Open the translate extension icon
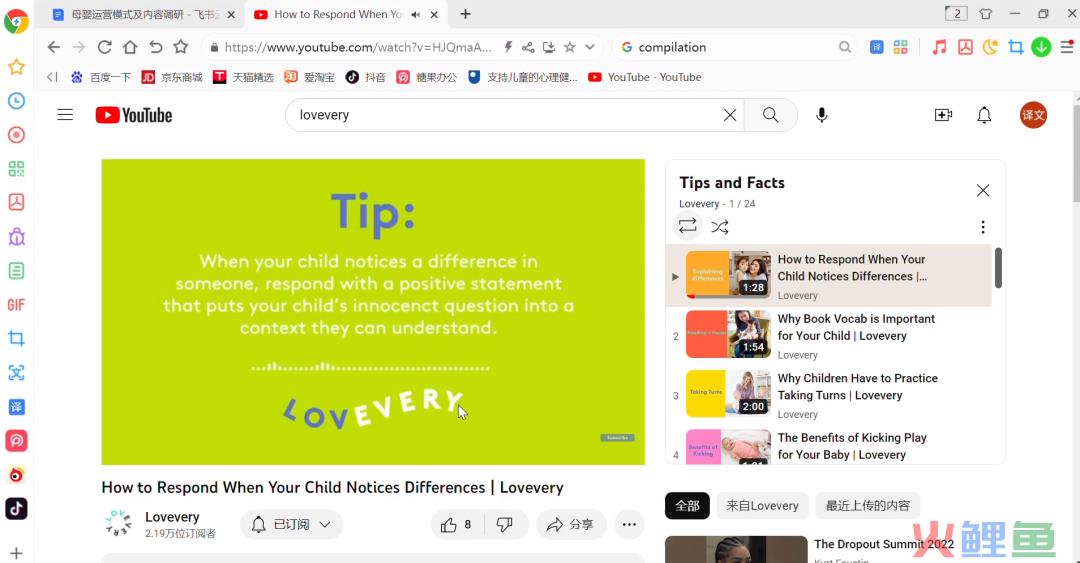The width and height of the screenshot is (1080, 563). [876, 47]
